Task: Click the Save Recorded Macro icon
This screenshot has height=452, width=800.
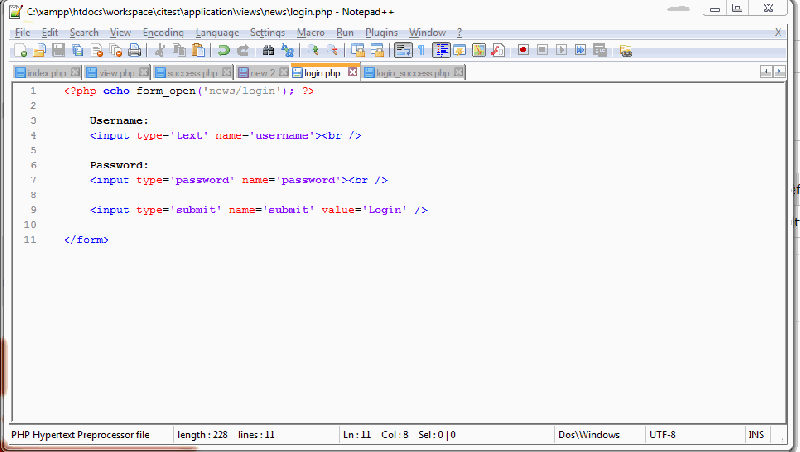Action: click(600, 50)
